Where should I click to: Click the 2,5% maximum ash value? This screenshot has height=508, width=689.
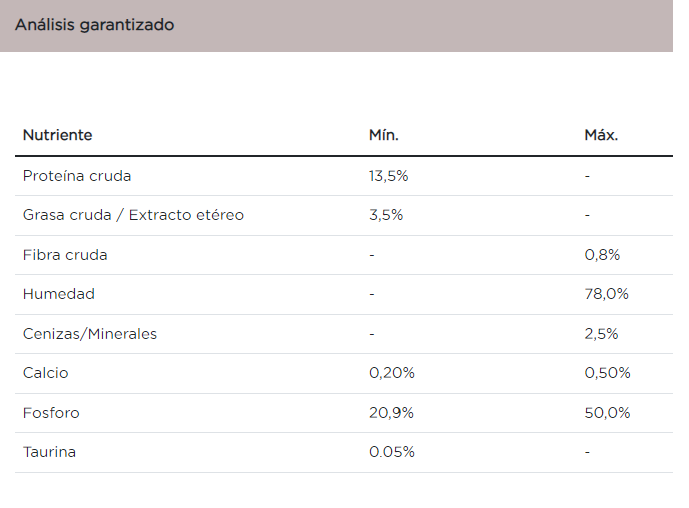pos(601,334)
